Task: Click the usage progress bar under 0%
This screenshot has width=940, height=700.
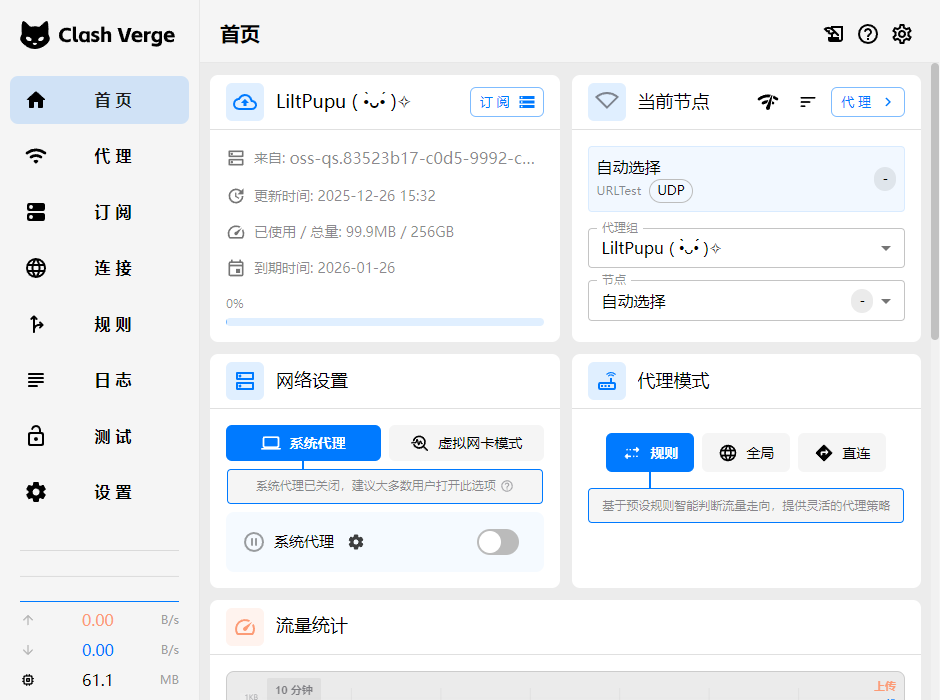Action: coord(385,322)
